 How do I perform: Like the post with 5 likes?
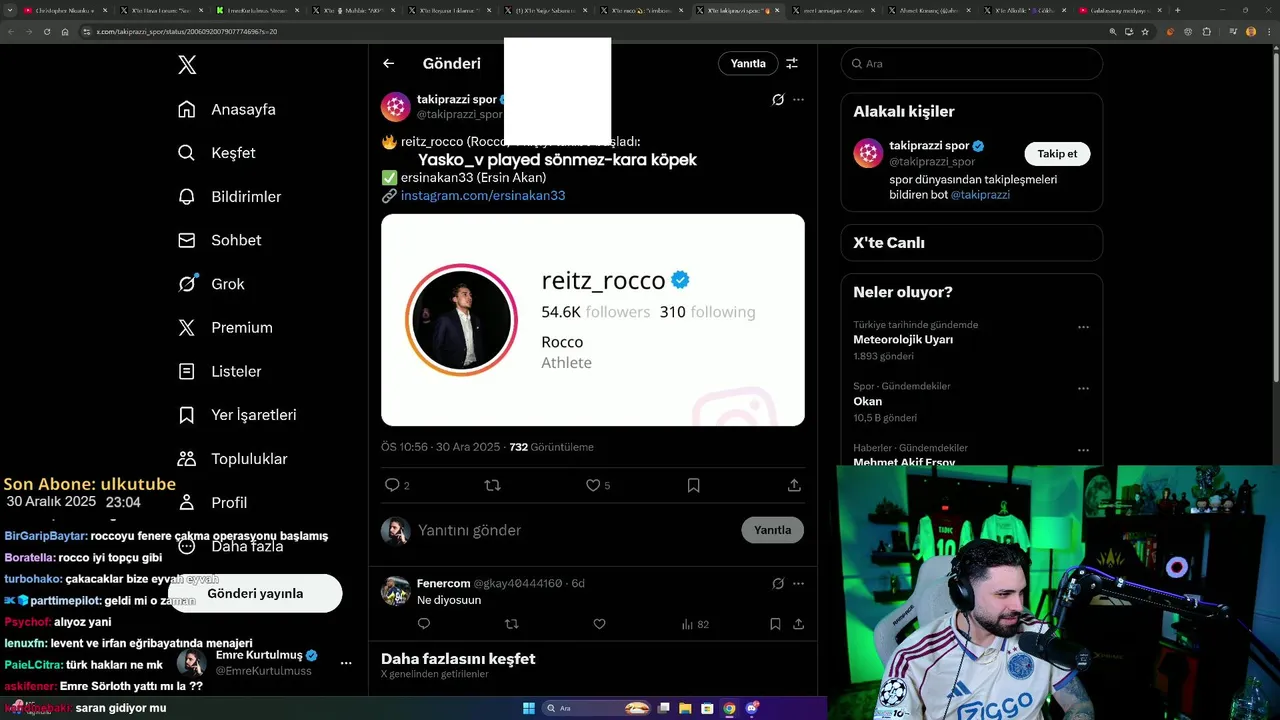pos(598,485)
